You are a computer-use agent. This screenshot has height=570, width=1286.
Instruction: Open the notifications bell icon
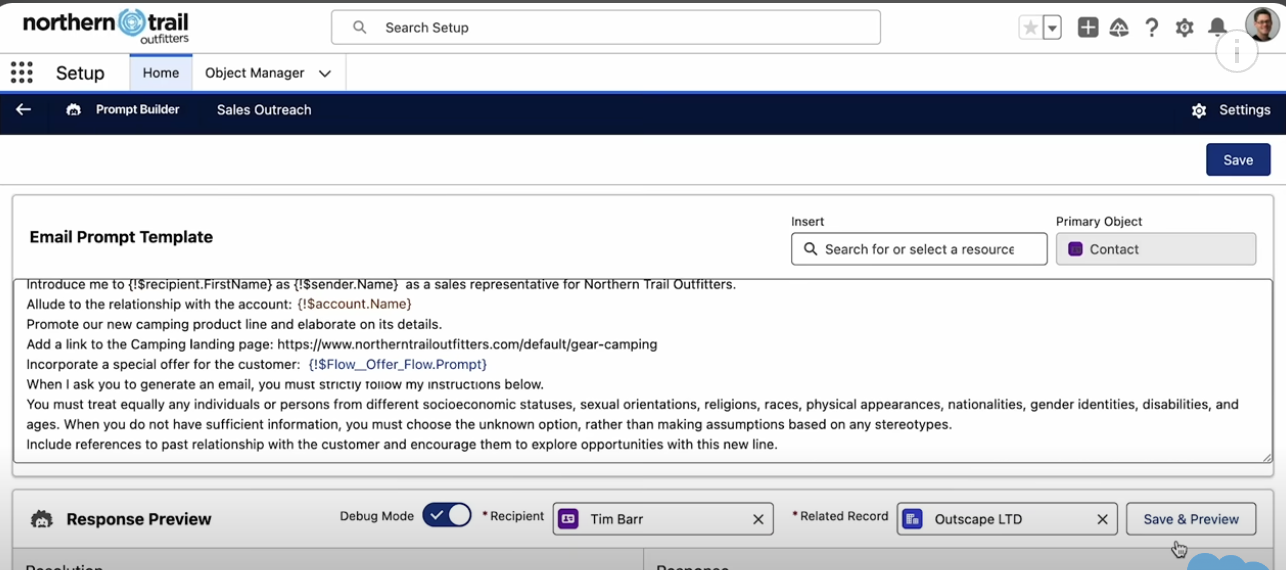click(1217, 28)
